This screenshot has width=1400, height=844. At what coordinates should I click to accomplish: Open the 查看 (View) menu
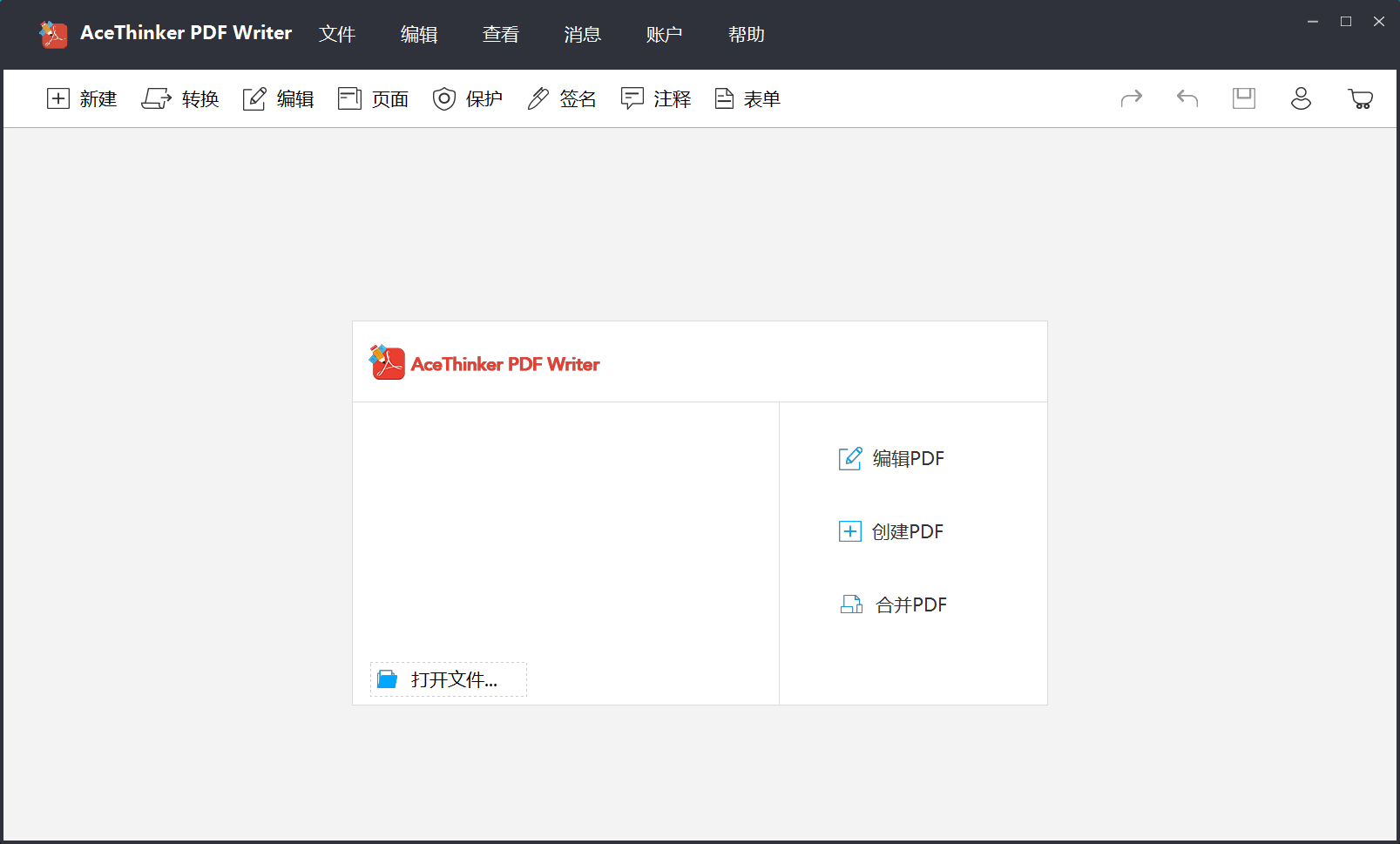[501, 34]
